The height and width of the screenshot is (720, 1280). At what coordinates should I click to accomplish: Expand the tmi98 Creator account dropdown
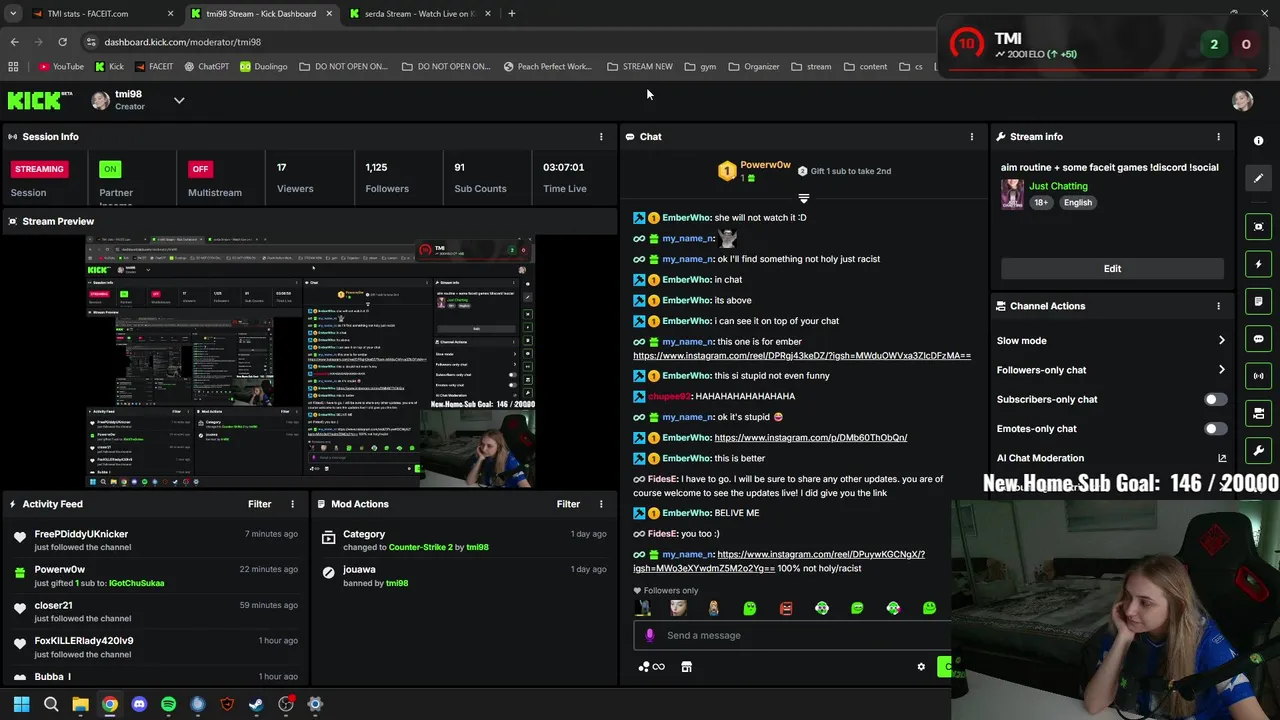pos(179,100)
